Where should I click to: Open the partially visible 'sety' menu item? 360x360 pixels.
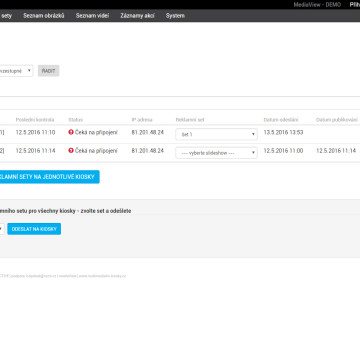(6, 16)
